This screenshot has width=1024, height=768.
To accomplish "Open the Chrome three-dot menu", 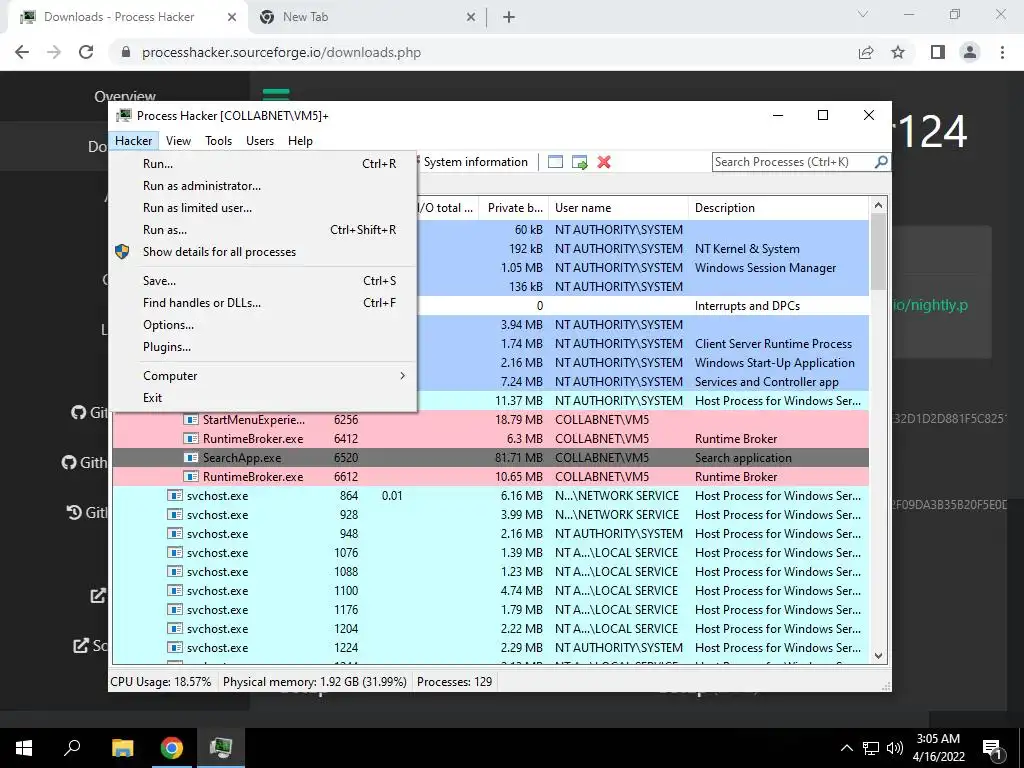I will pyautogui.click(x=1002, y=52).
